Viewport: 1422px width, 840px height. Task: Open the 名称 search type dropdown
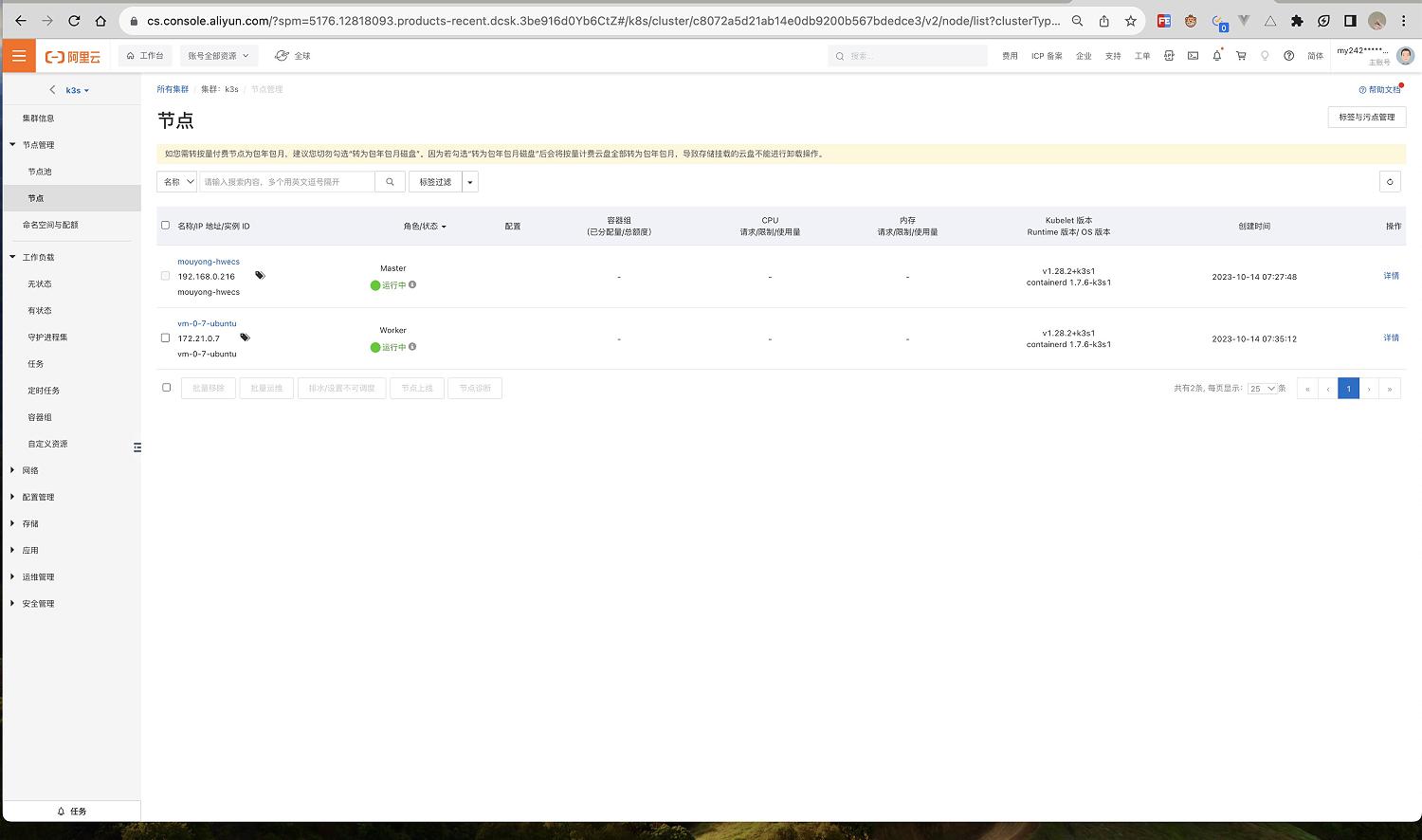177,182
